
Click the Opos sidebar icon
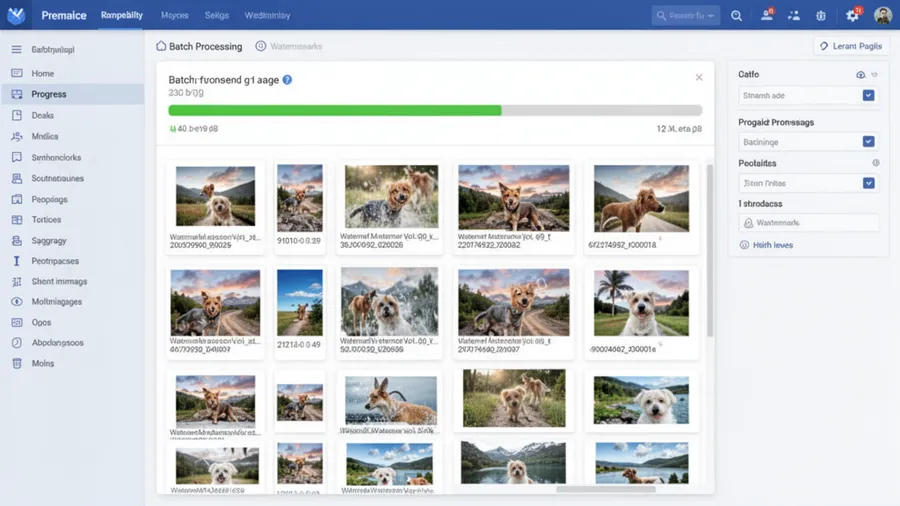(17, 322)
